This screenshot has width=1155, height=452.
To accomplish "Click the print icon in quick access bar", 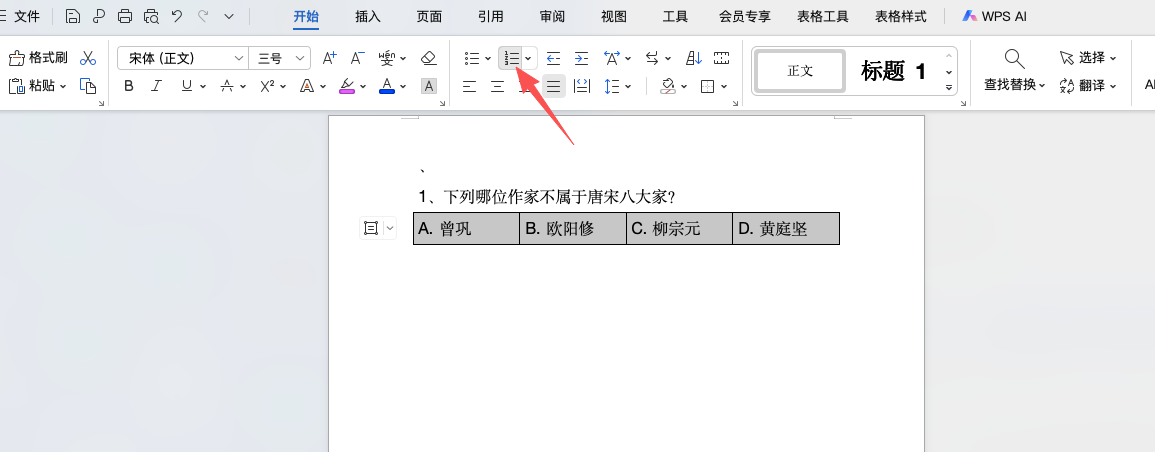I will pos(125,16).
